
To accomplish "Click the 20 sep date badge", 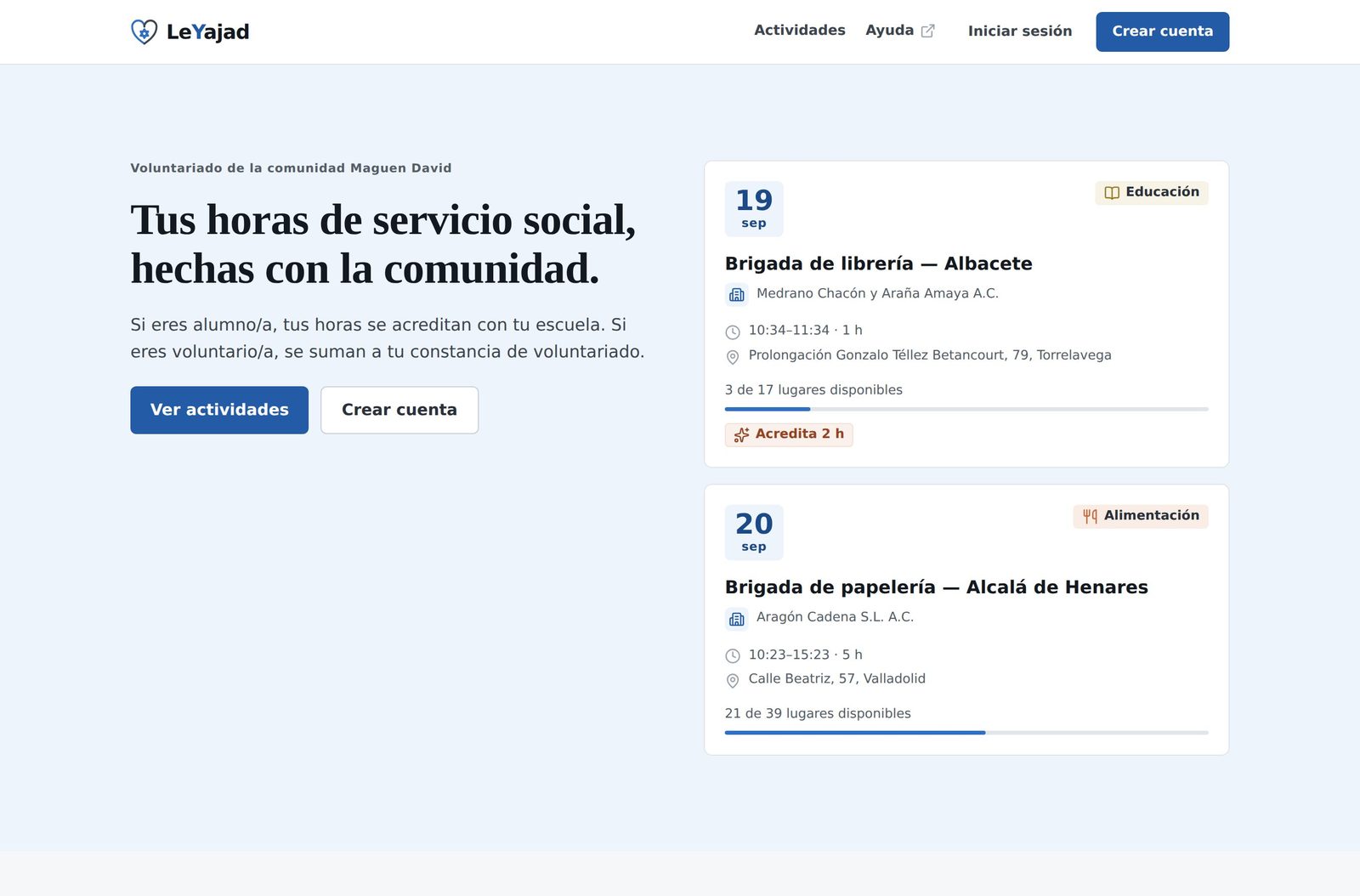I will pos(754,532).
